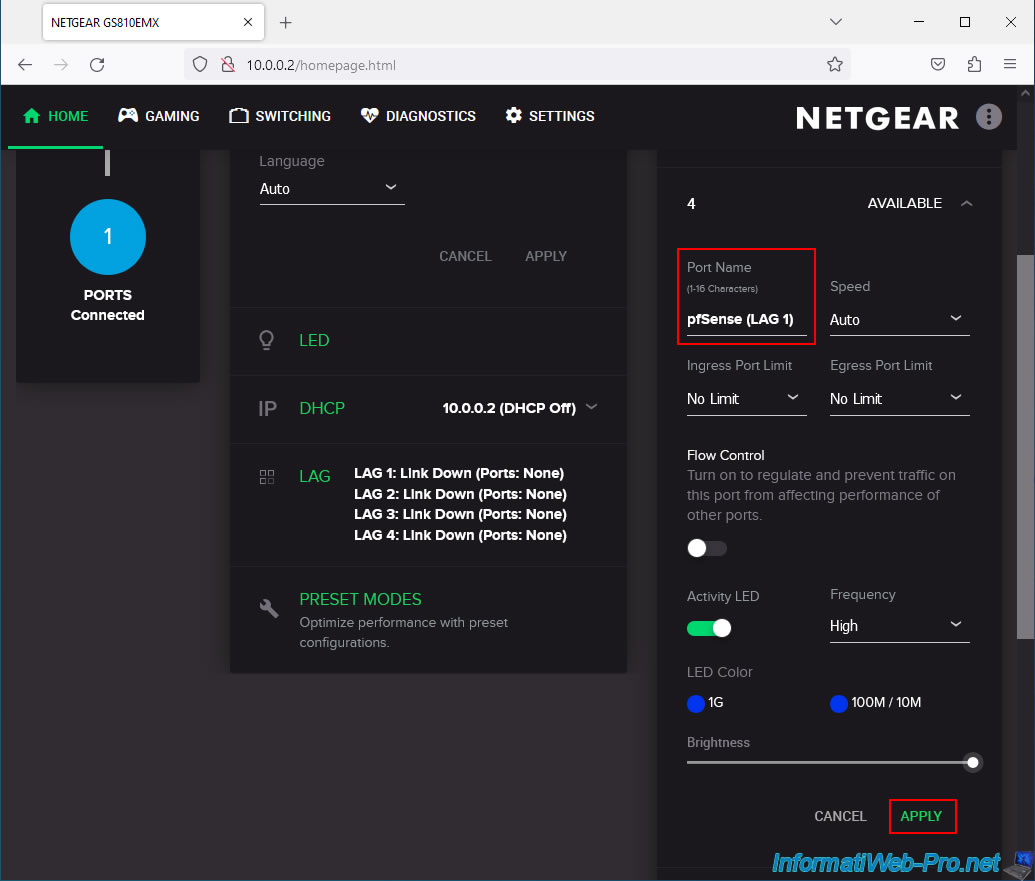This screenshot has height=881, width=1035.
Task: Open the Speed dropdown
Action: coord(899,320)
